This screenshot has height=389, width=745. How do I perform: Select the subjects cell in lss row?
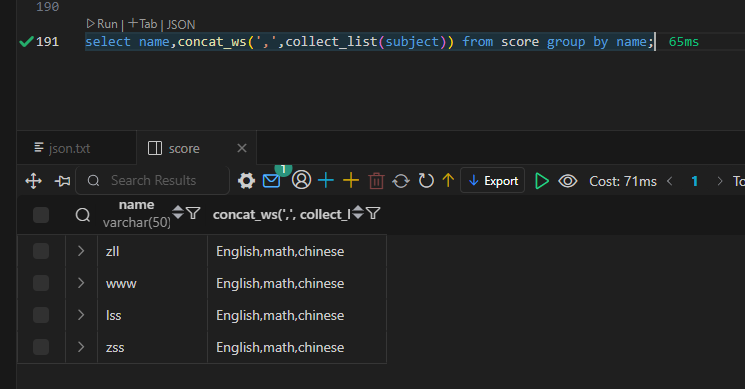(296, 315)
